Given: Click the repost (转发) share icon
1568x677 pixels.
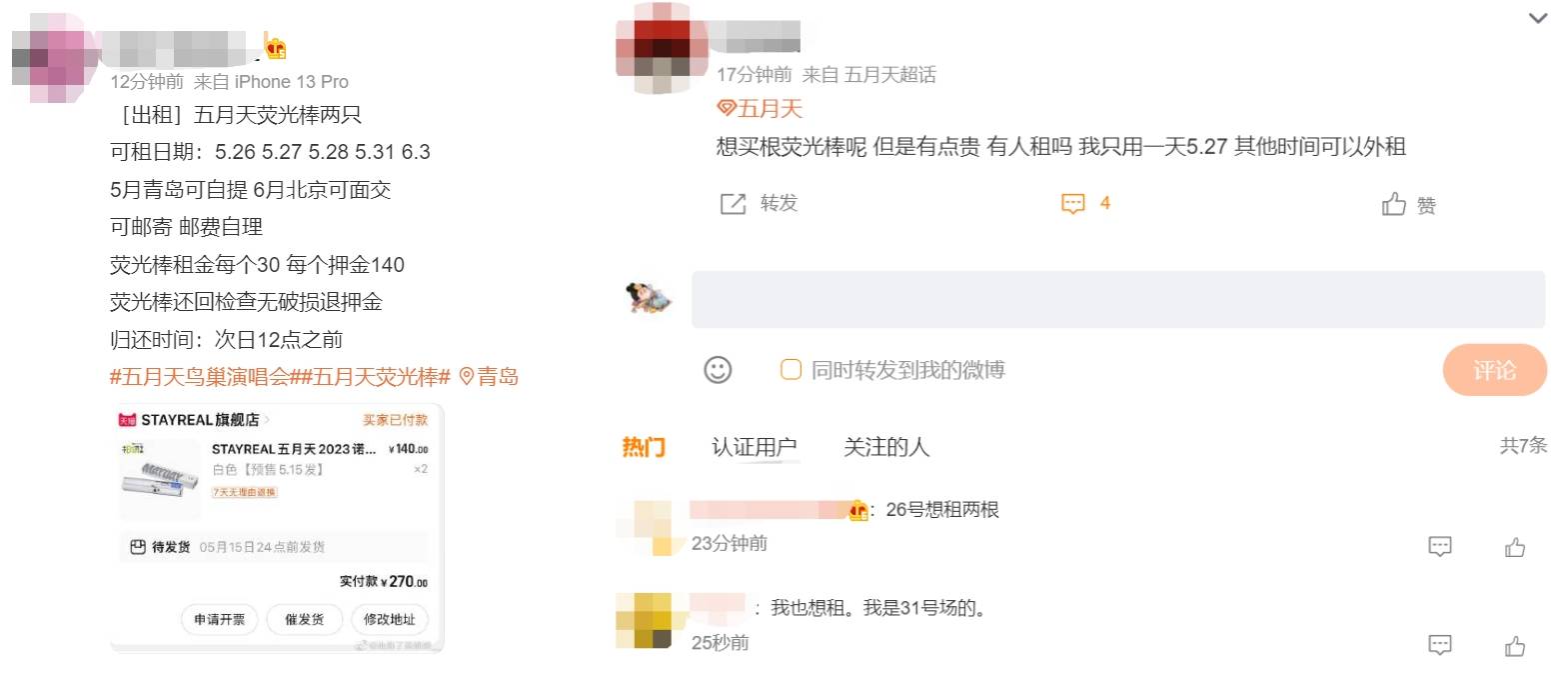Looking at the screenshot, I should (733, 204).
